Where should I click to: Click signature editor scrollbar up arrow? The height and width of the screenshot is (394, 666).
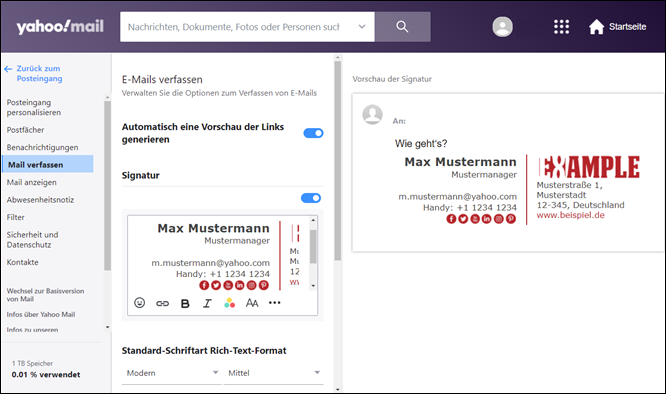click(x=313, y=220)
